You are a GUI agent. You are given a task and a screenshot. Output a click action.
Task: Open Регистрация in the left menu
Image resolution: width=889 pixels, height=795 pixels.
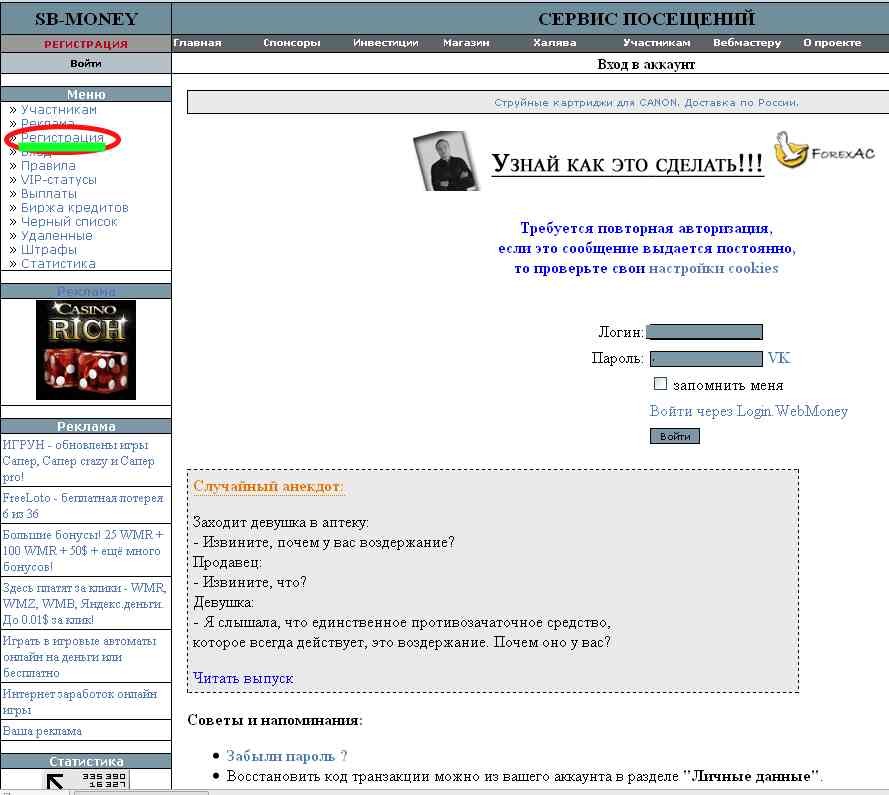click(x=62, y=138)
